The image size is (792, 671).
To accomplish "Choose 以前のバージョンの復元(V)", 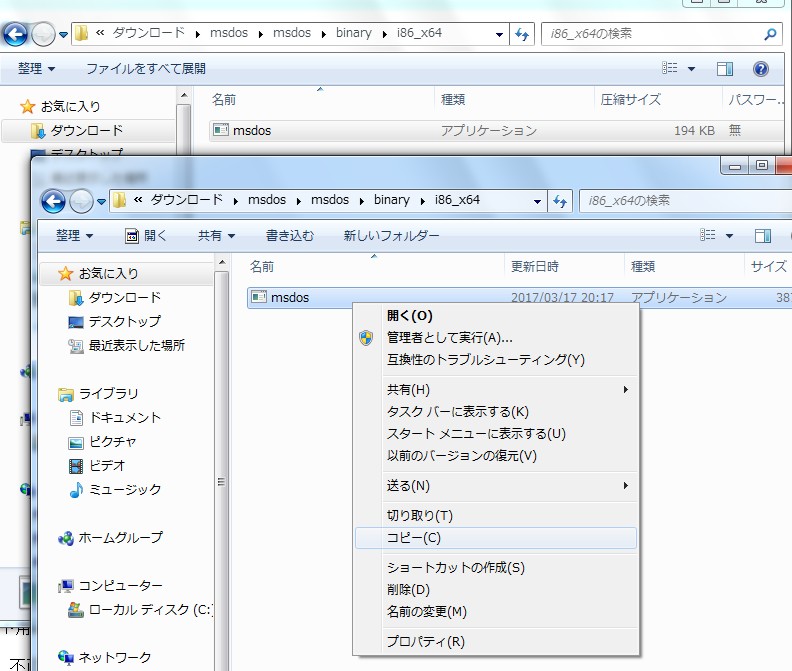I will coord(496,456).
